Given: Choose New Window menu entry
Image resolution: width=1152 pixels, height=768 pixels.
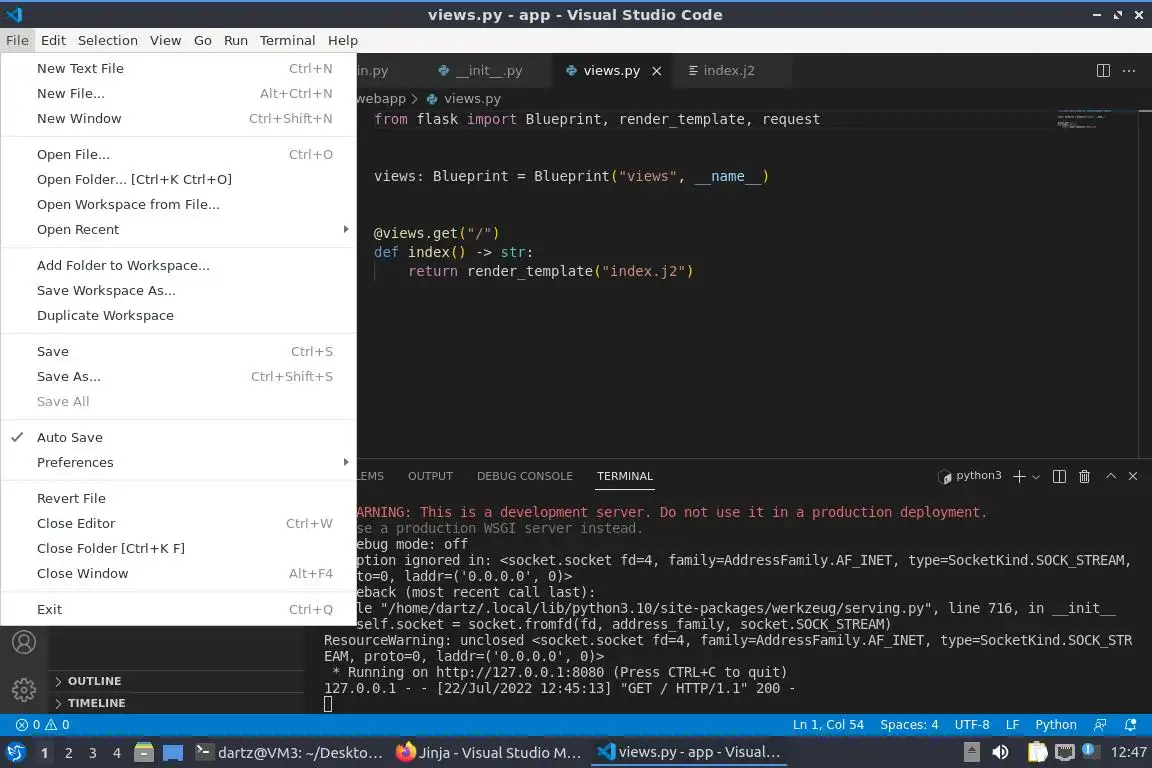Looking at the screenshot, I should pos(179,118).
